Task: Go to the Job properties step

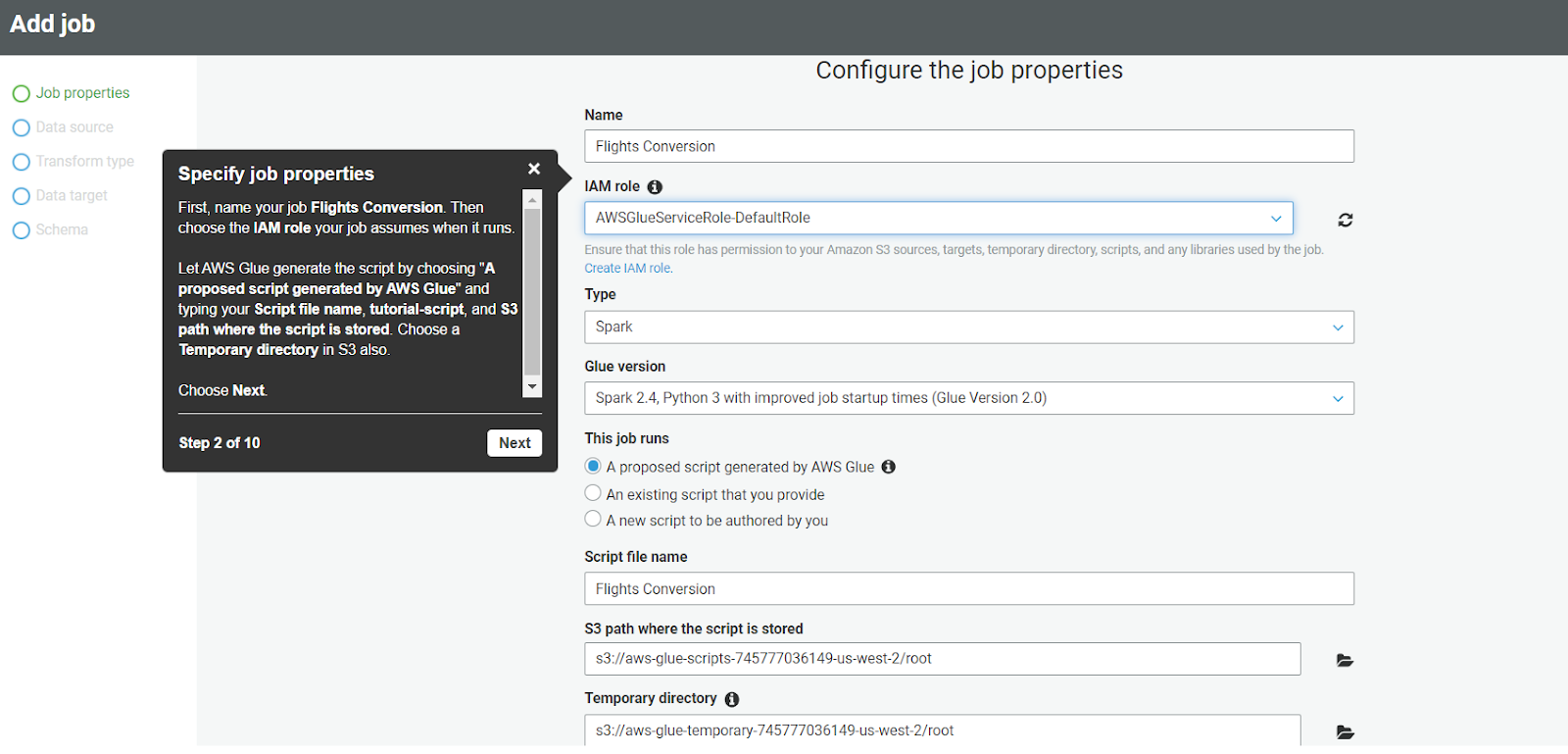Action: coord(82,93)
